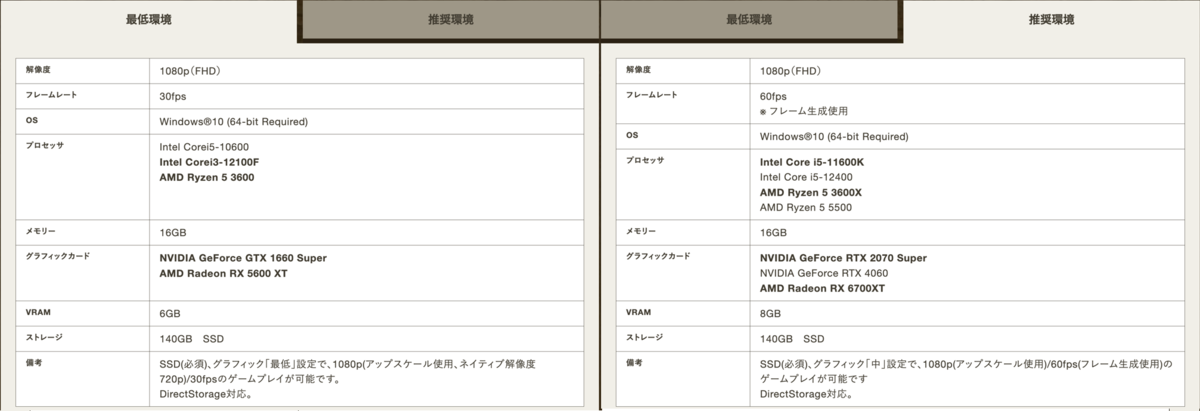Click 1080p(FHD) in the 30fps table
1200x411 pixels.
[x=190, y=71]
